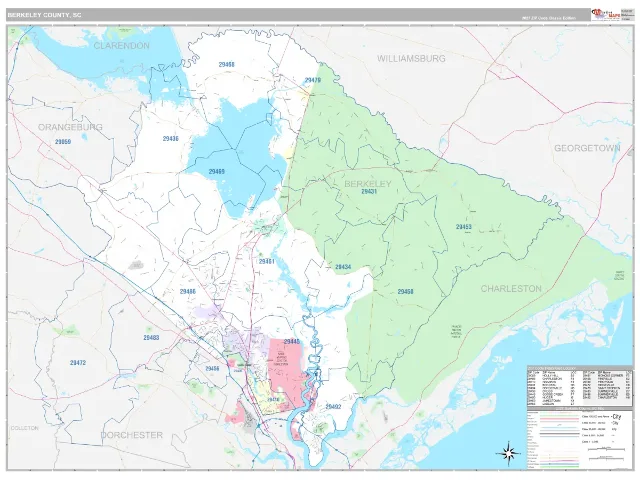
Task: Click the COLLETON county label
Action: coord(24,428)
